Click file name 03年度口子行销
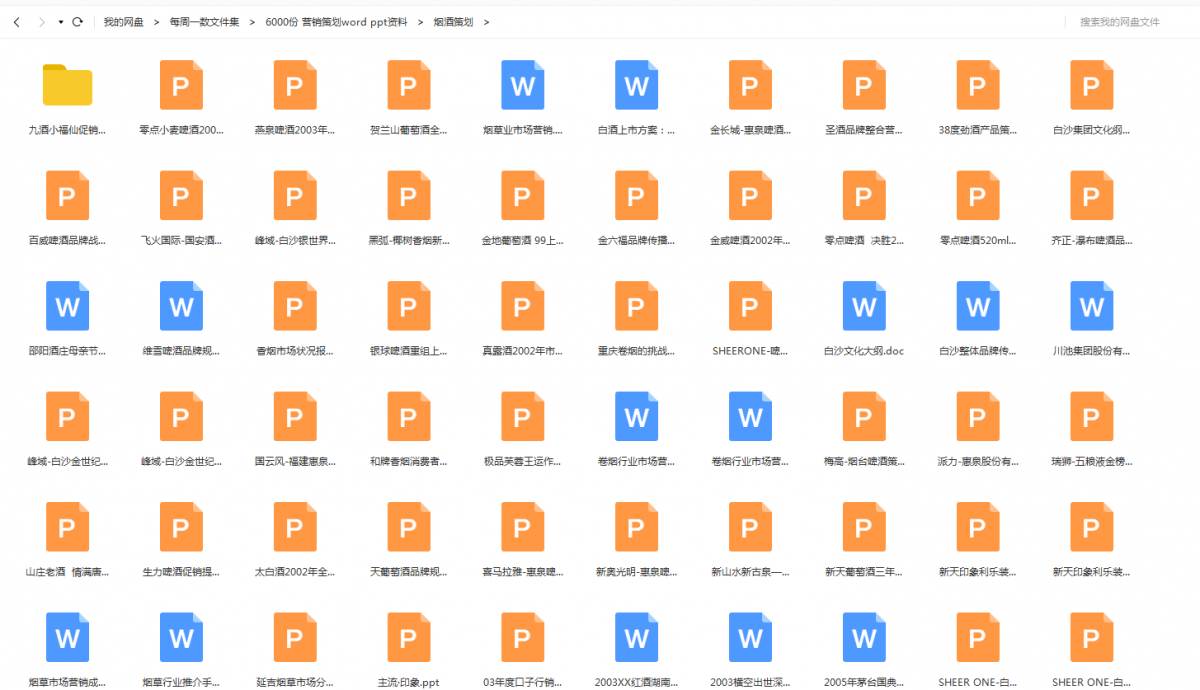Viewport: 1200px width, 690px height. point(523,682)
